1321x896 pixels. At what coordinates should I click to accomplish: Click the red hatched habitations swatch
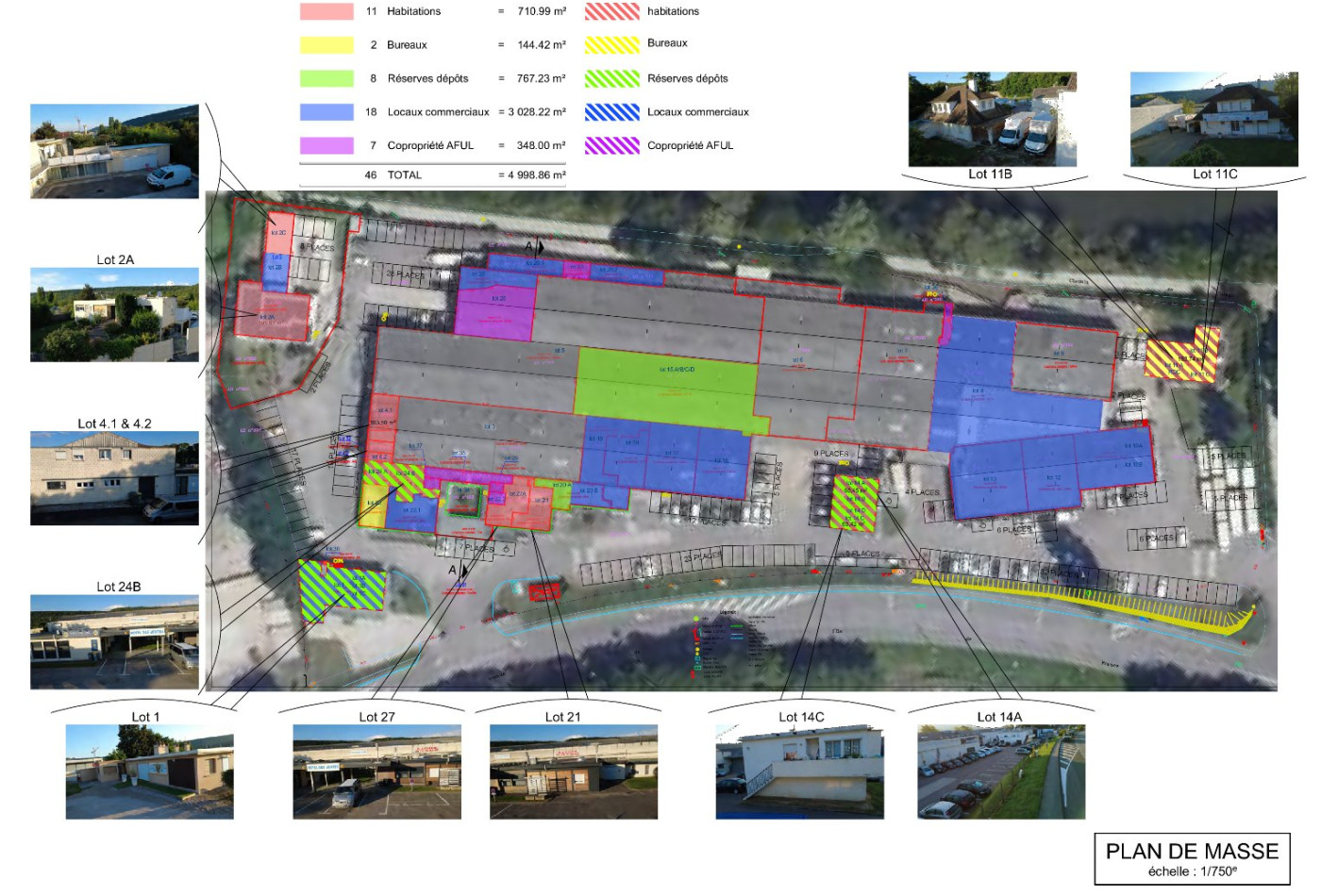[x=611, y=11]
